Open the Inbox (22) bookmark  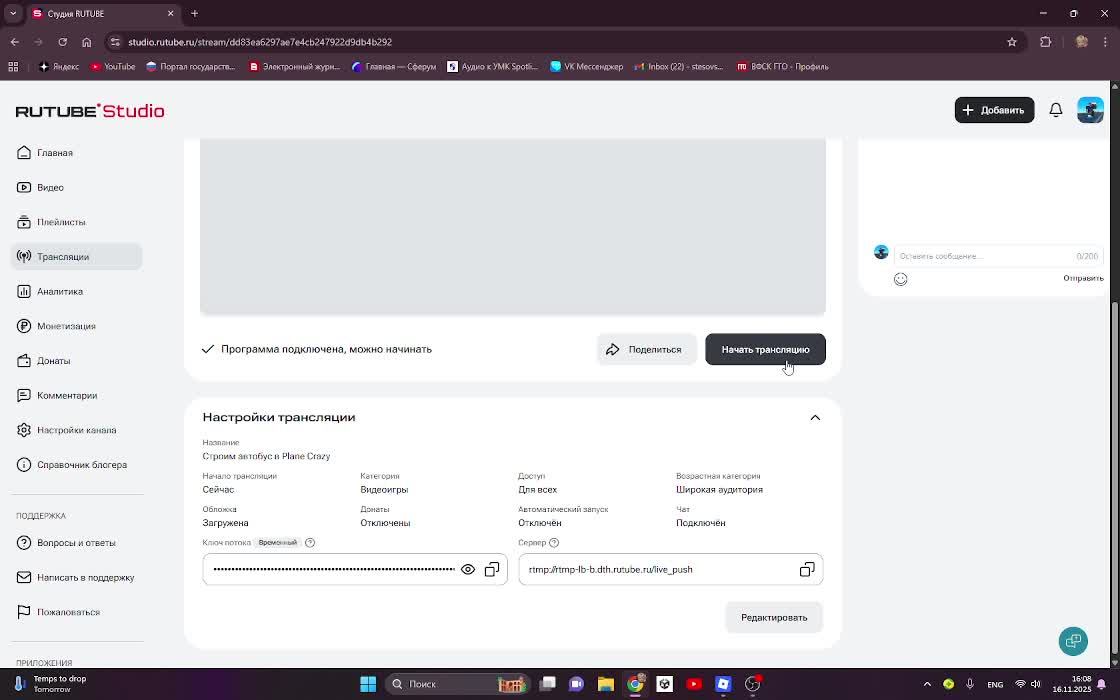pos(679,66)
